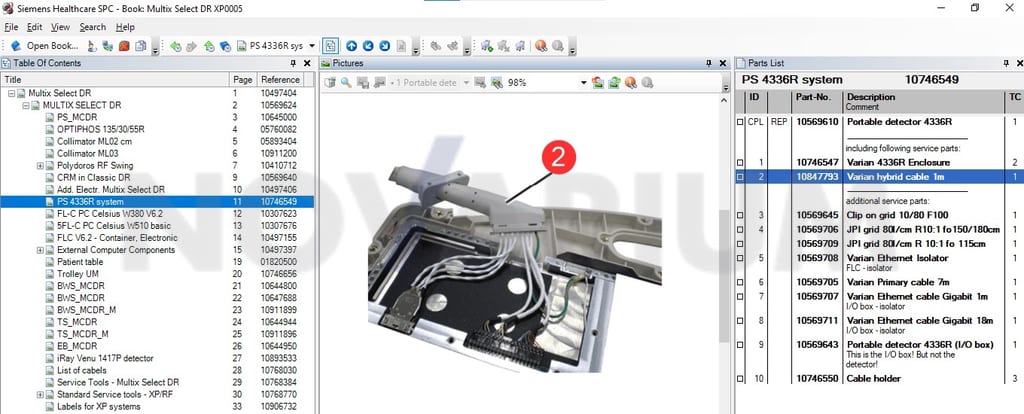Click the blue next page round icon

click(384, 46)
